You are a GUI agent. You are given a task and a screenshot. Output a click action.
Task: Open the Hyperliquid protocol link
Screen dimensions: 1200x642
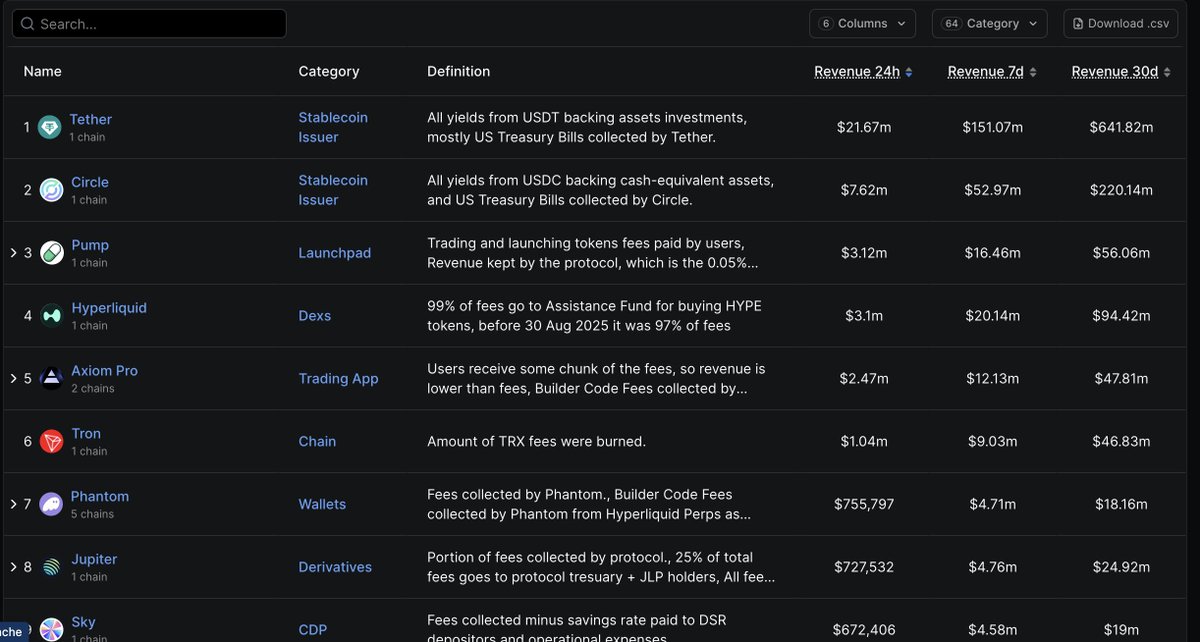[109, 308]
